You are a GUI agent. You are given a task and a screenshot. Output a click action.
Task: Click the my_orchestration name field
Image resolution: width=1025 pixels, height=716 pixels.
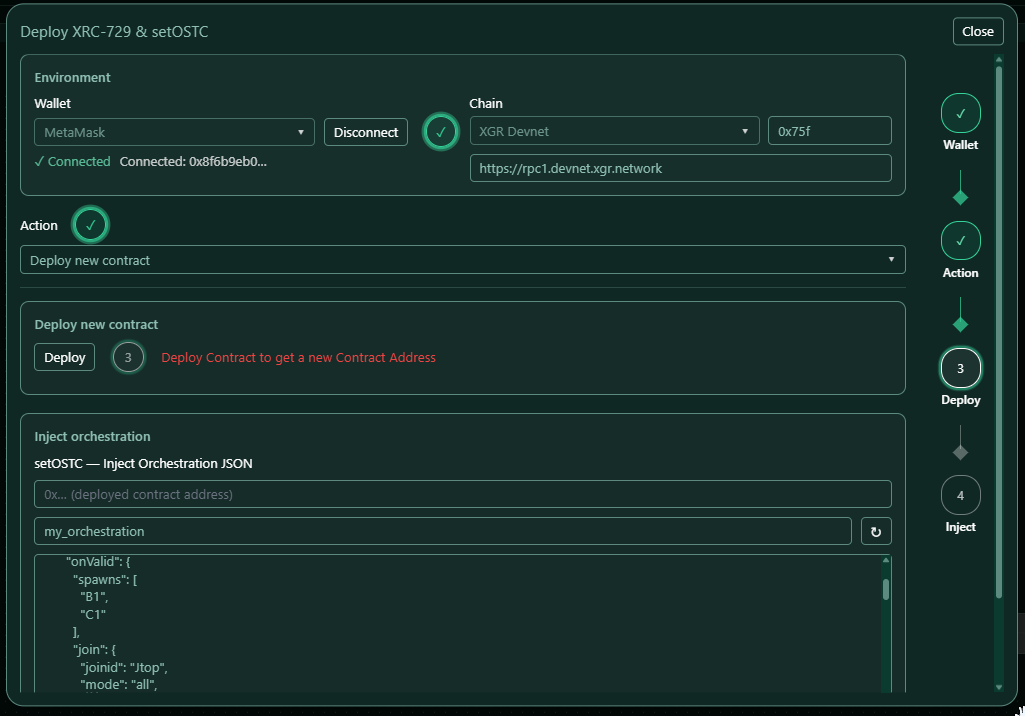point(443,532)
